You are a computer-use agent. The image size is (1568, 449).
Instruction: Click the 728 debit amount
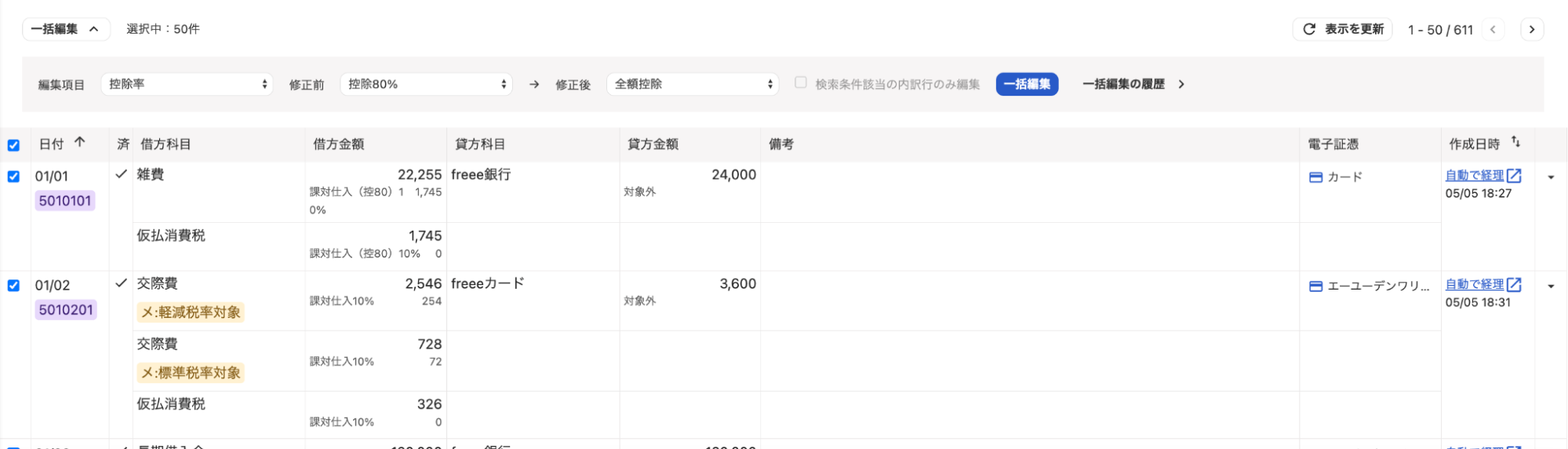430,345
